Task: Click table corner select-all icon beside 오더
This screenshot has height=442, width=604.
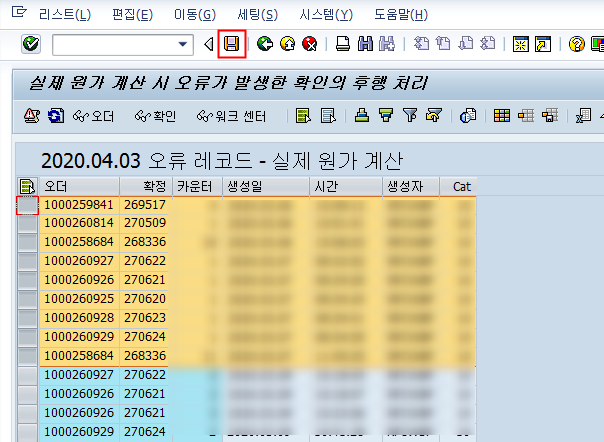Action: tap(28, 187)
